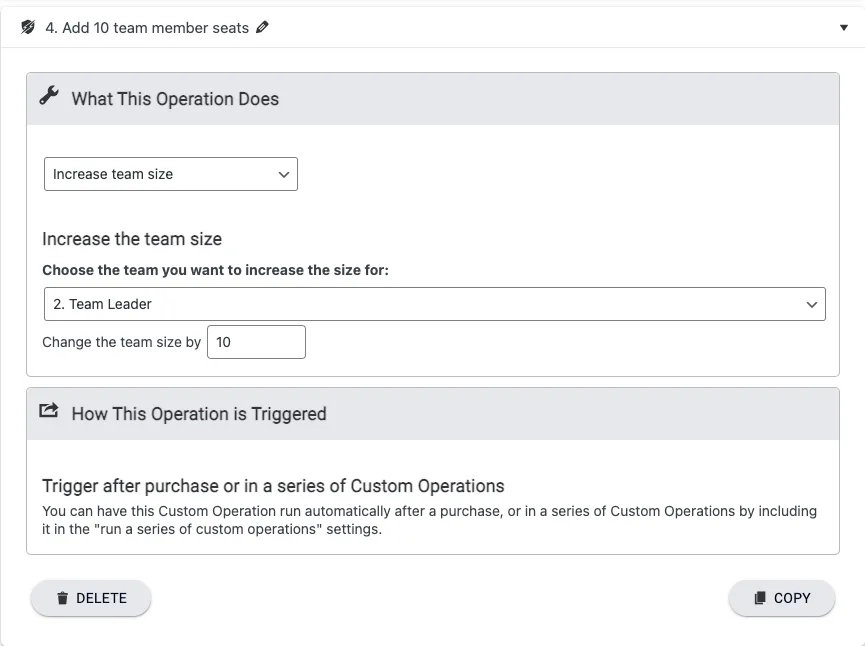Image resolution: width=865 pixels, height=646 pixels.
Task: Click the shield operation icon in the title bar
Action: point(28,28)
